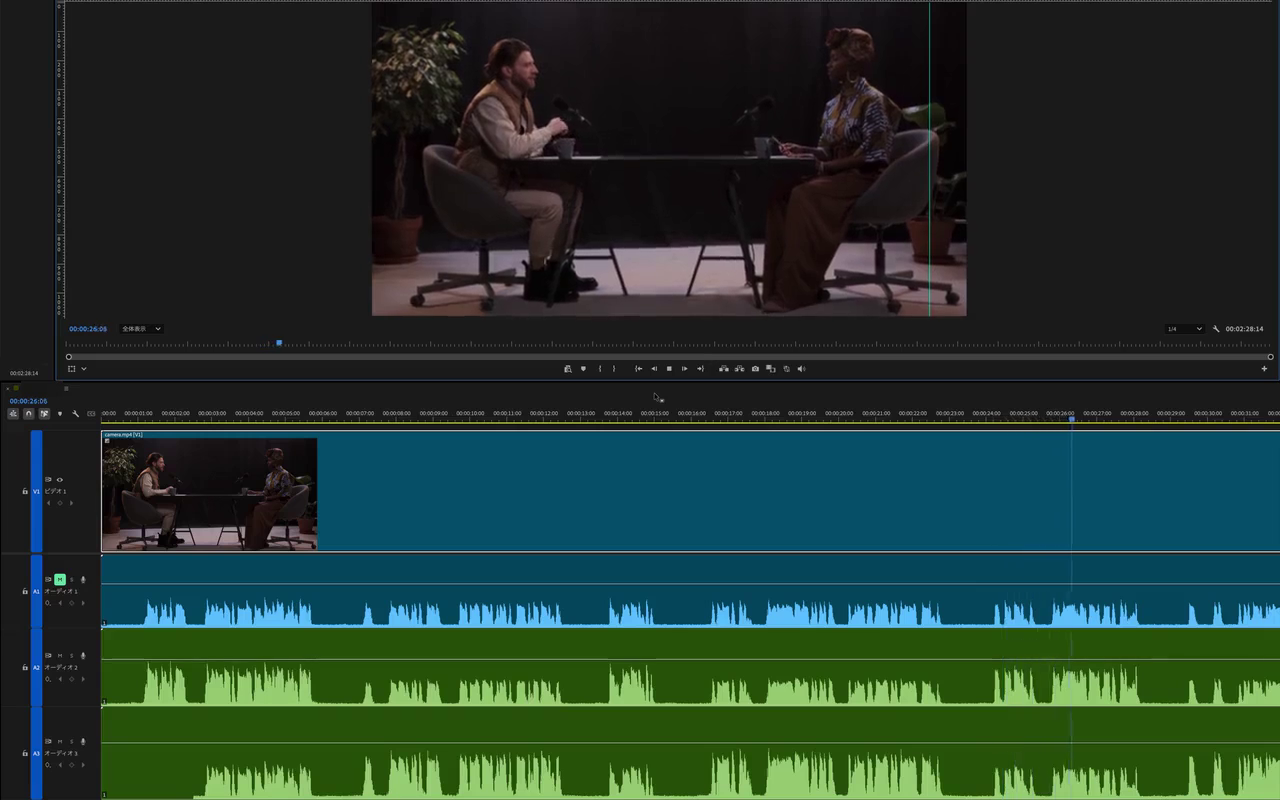Mark Out point with the right brace
This screenshot has height=800, width=1280.
pos(614,369)
